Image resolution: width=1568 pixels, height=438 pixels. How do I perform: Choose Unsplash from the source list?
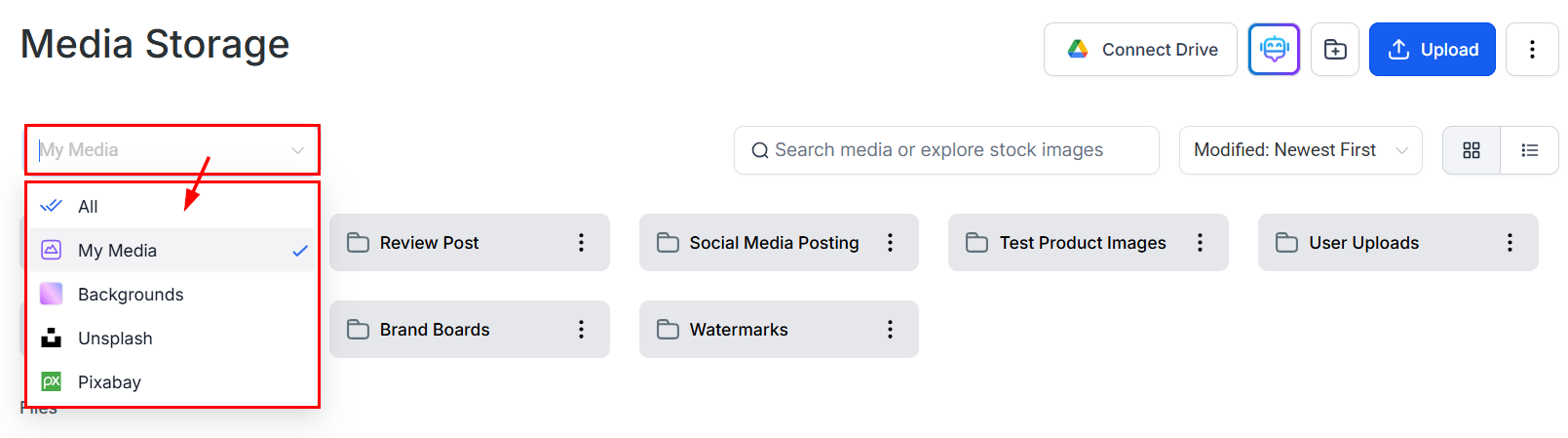coord(115,338)
